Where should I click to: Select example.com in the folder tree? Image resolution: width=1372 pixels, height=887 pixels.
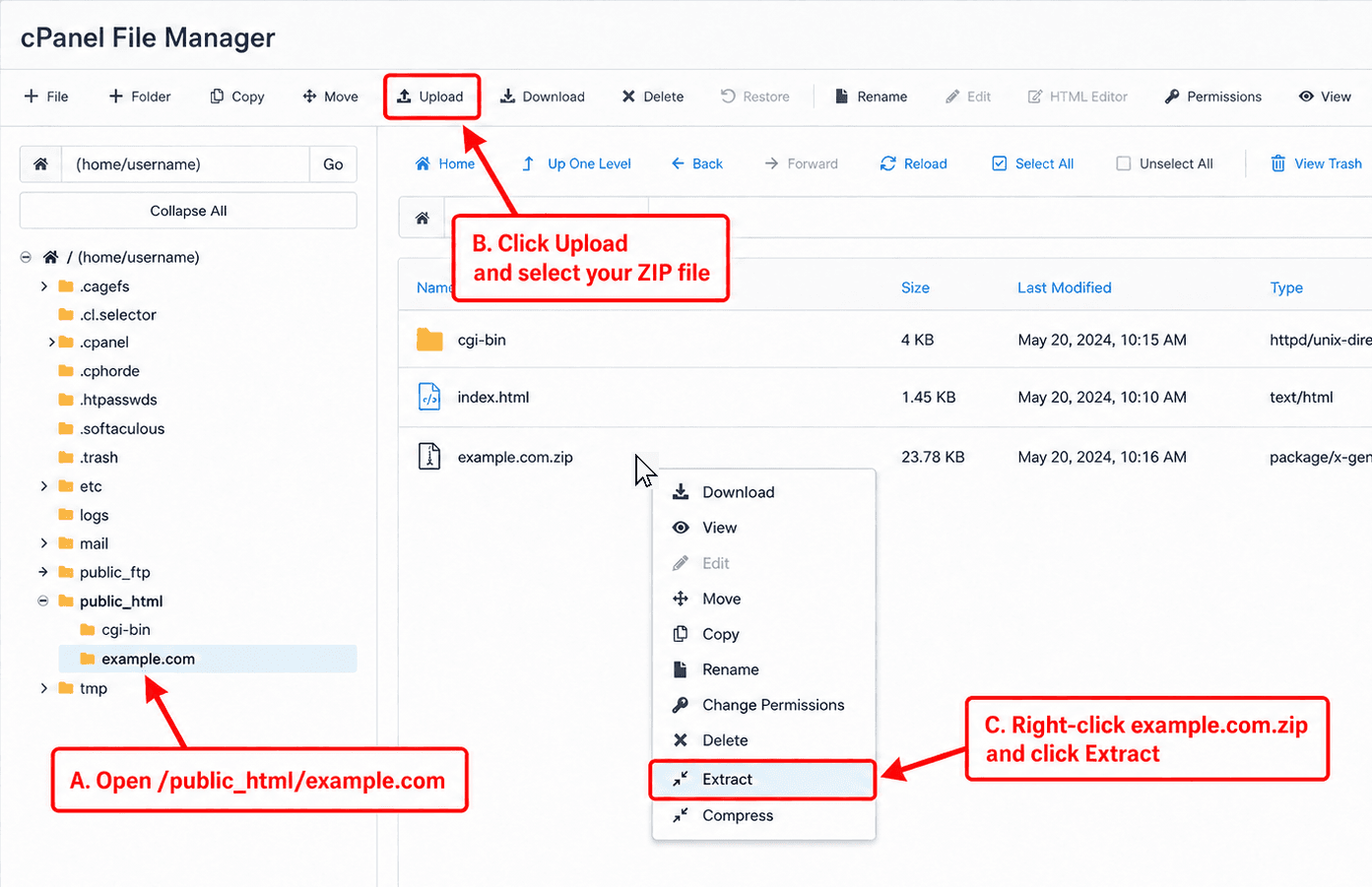point(208,659)
